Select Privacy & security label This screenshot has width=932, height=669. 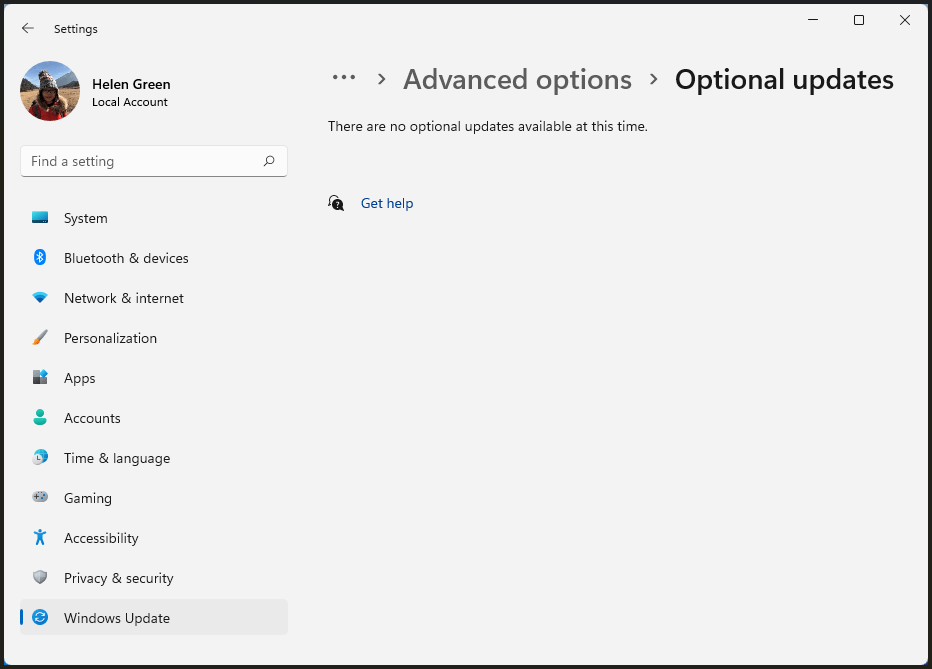click(119, 578)
